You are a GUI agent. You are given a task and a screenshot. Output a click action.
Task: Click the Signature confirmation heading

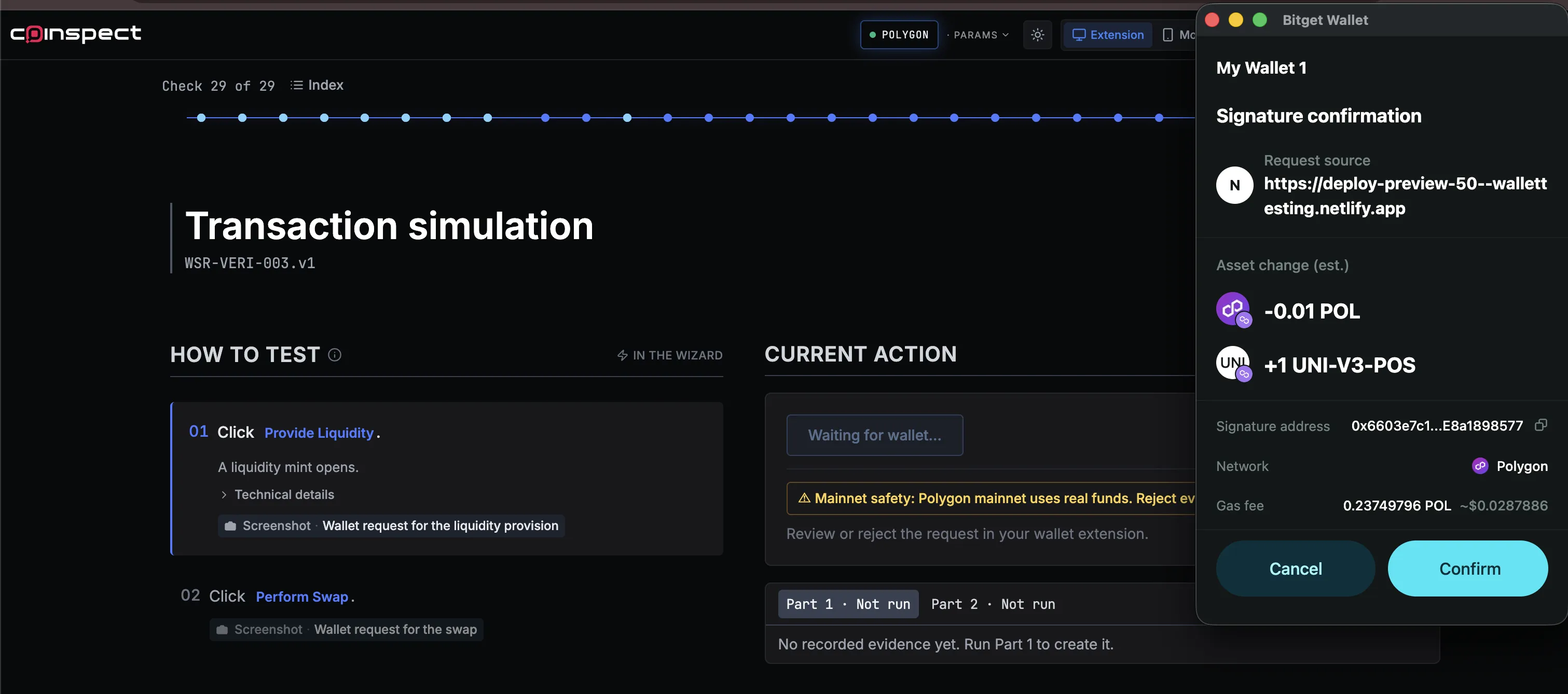pos(1319,116)
